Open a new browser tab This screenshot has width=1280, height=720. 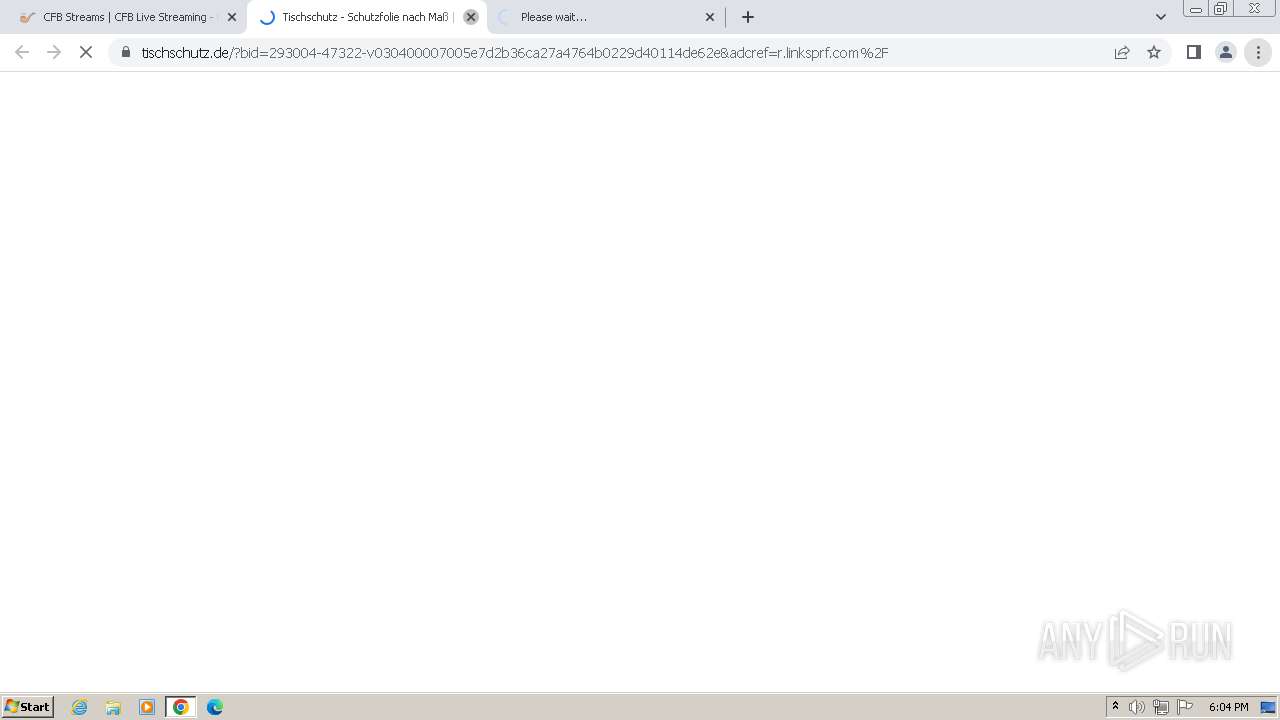click(x=748, y=17)
